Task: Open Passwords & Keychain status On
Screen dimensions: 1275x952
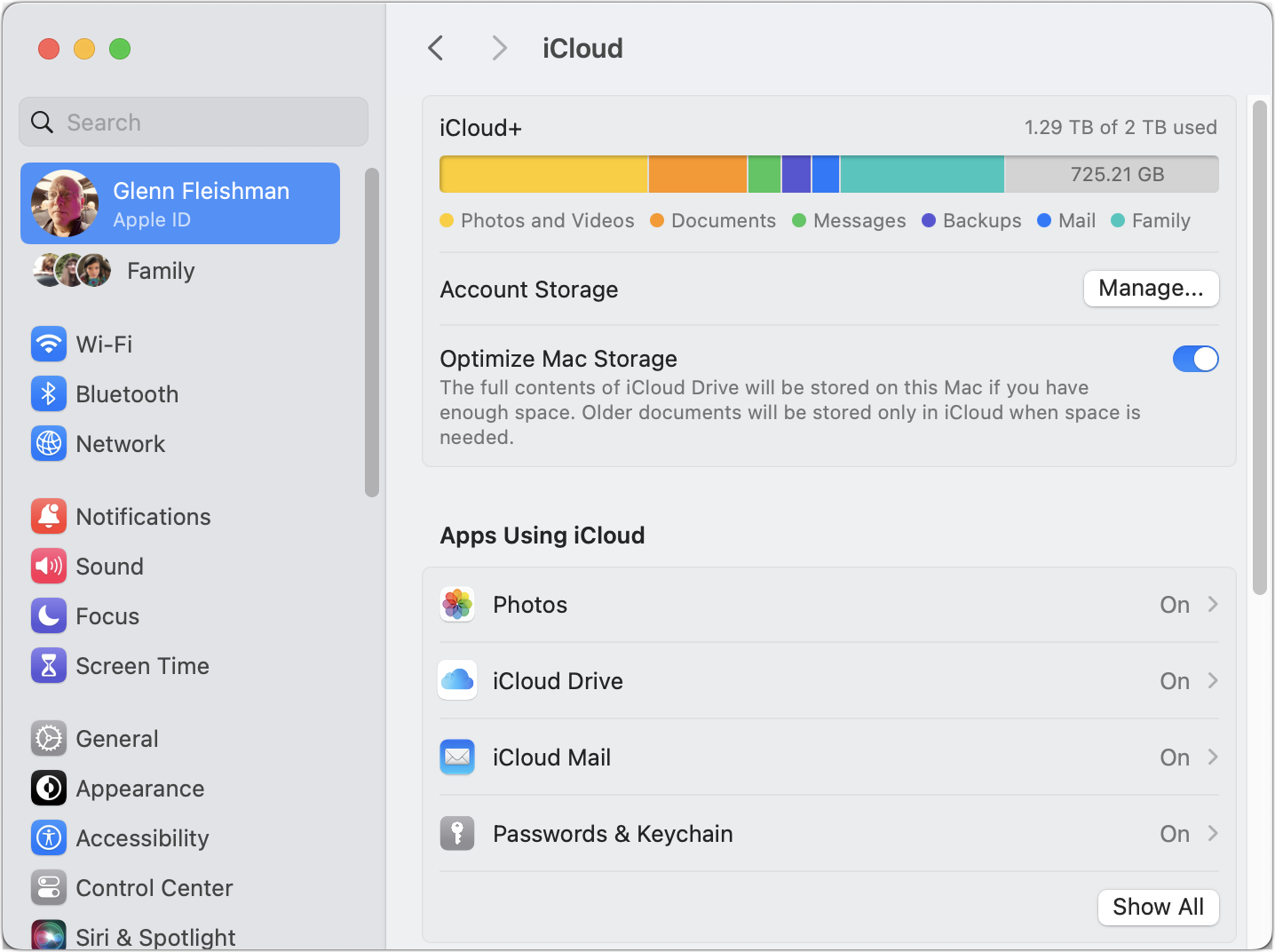Action: pyautogui.click(x=1174, y=834)
